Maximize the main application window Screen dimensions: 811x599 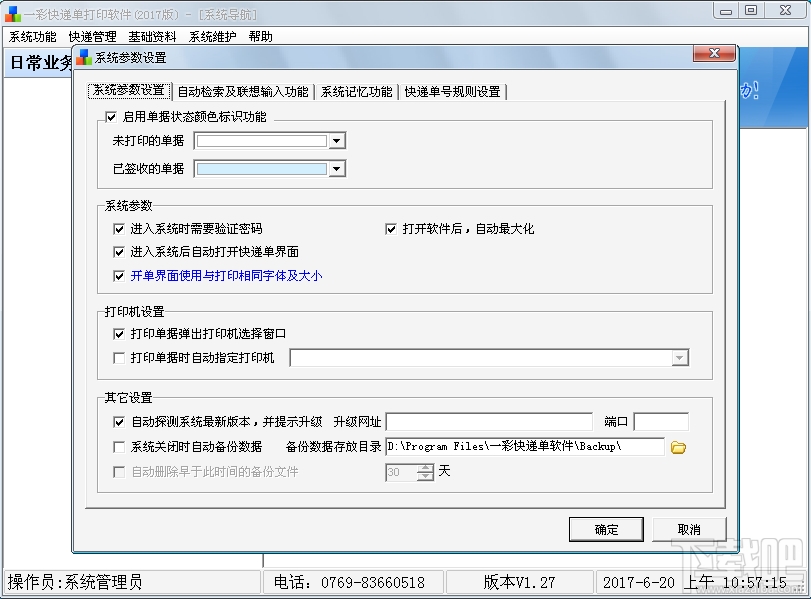pyautogui.click(x=750, y=10)
